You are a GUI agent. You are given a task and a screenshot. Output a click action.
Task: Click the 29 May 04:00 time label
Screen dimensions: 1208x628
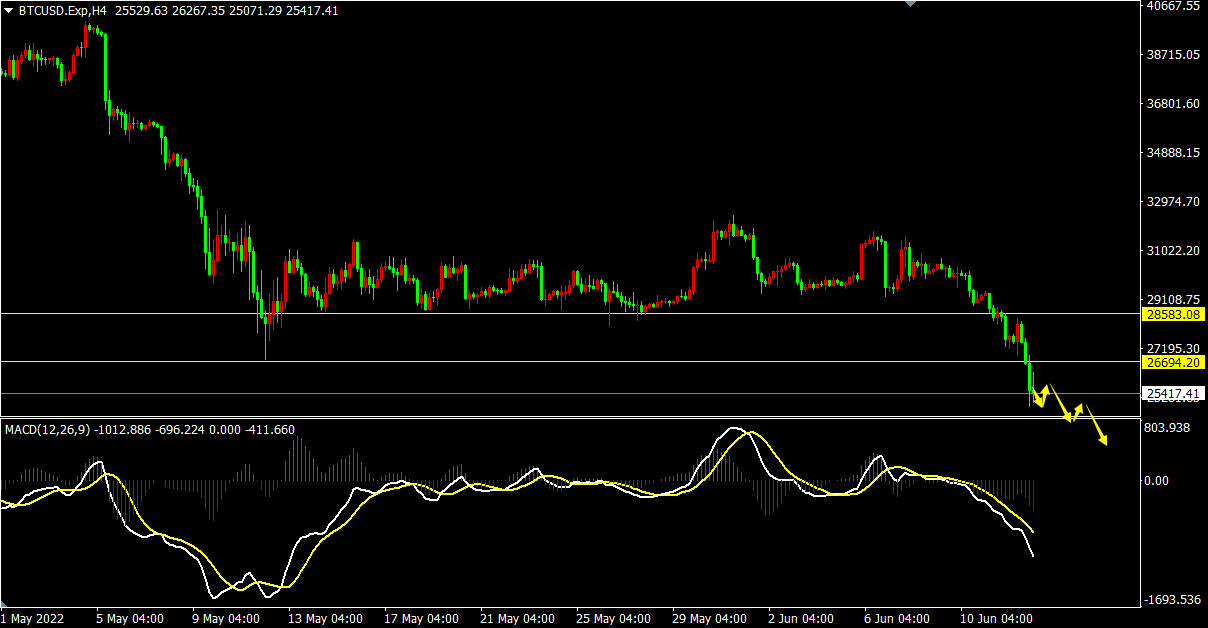click(709, 619)
